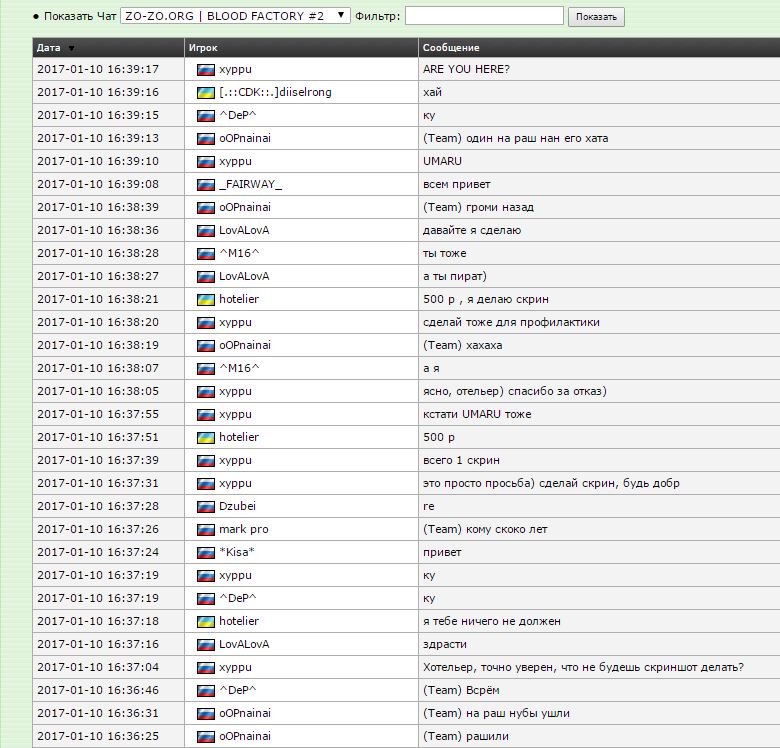Click the flag icon next to mark pro
The width and height of the screenshot is (780, 748).
[206, 529]
